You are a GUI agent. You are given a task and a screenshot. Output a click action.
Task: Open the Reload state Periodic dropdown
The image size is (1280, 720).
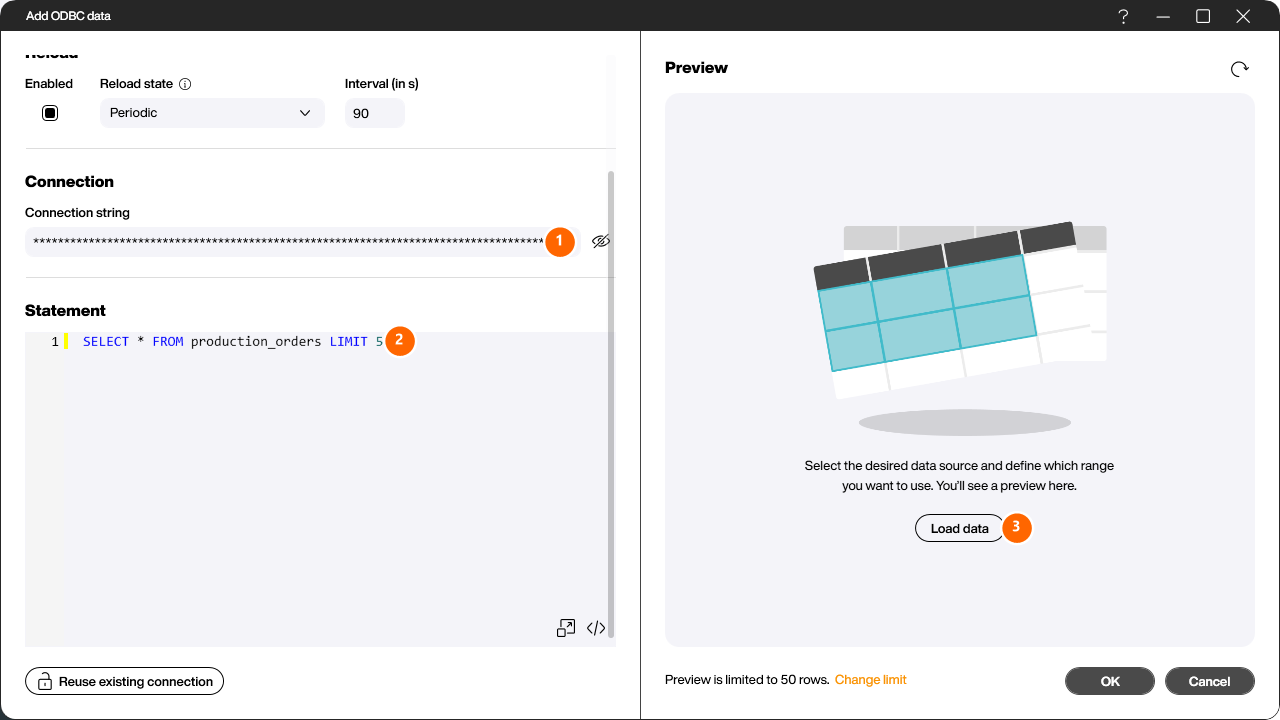pos(212,113)
